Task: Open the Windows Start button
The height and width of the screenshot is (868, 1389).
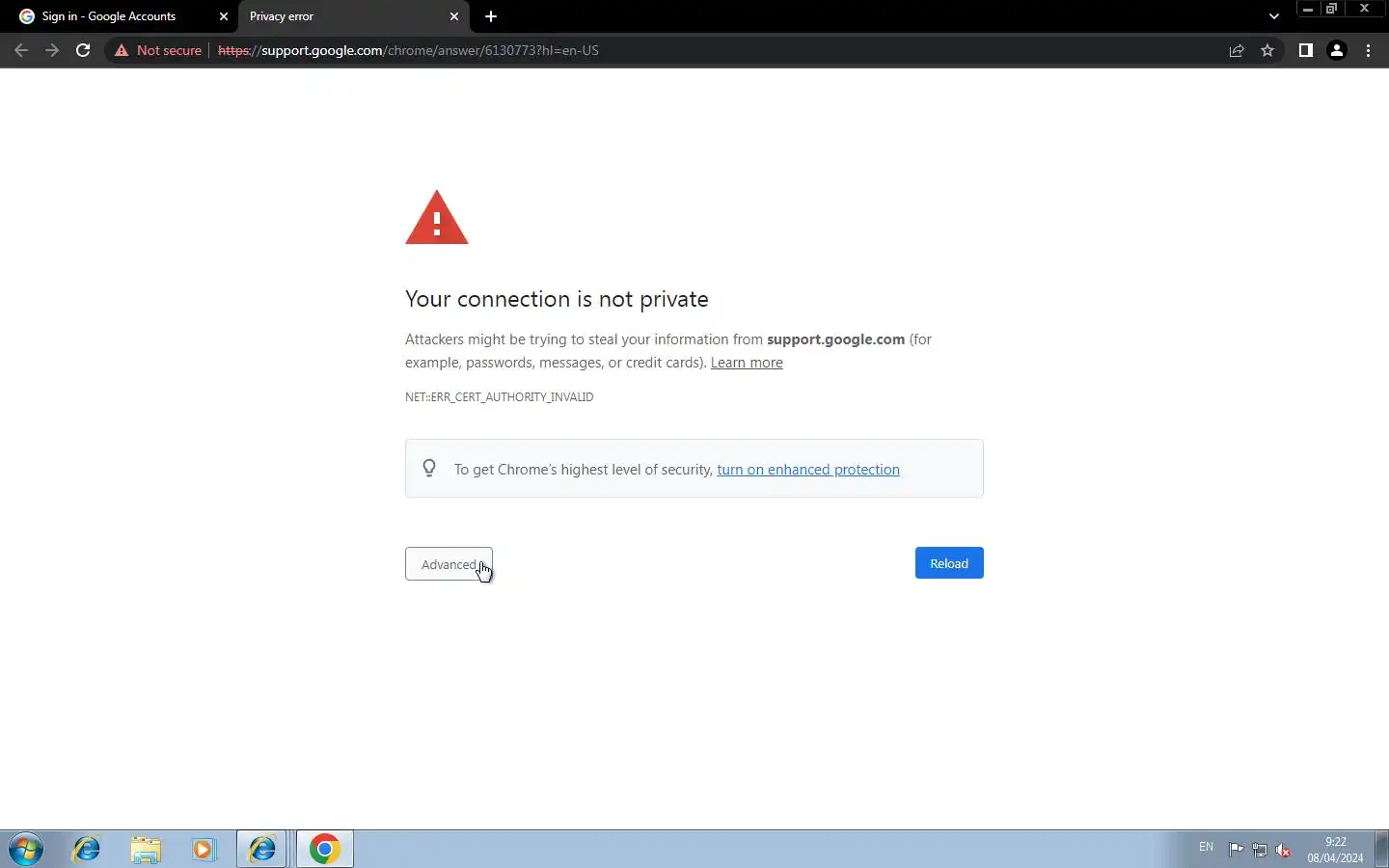Action: pos(26,850)
